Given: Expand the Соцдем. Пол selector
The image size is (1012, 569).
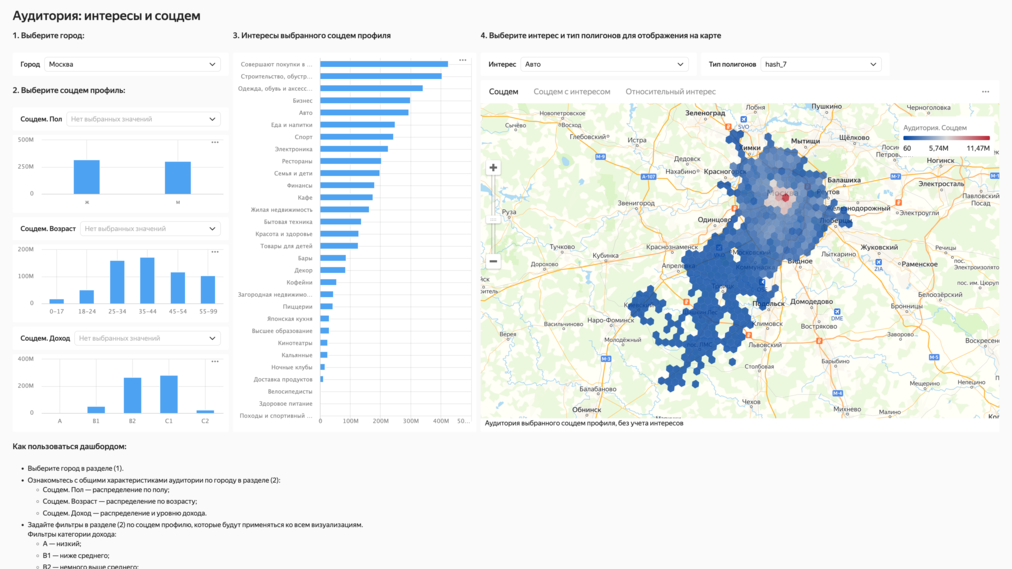Looking at the screenshot, I should [143, 119].
